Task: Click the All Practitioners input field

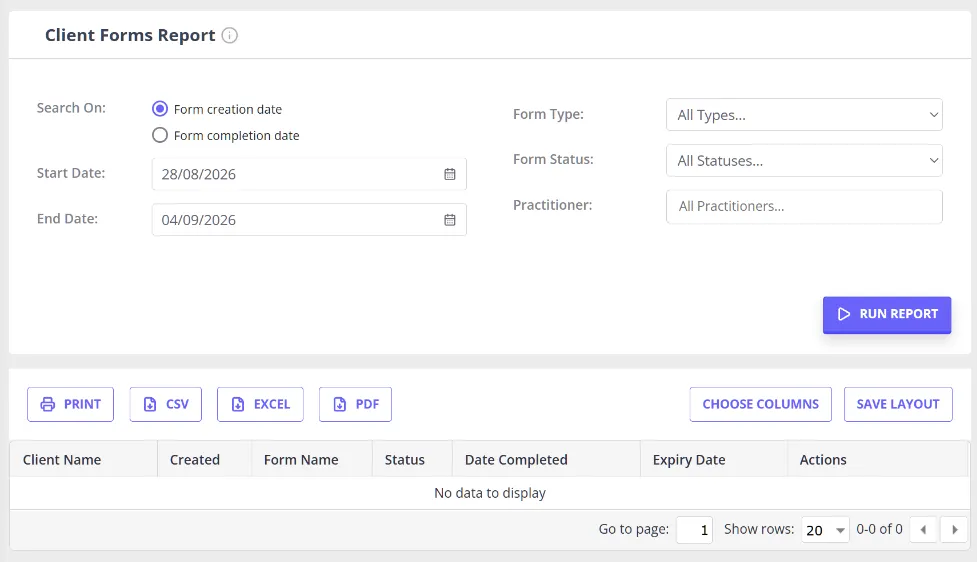Action: [804, 207]
